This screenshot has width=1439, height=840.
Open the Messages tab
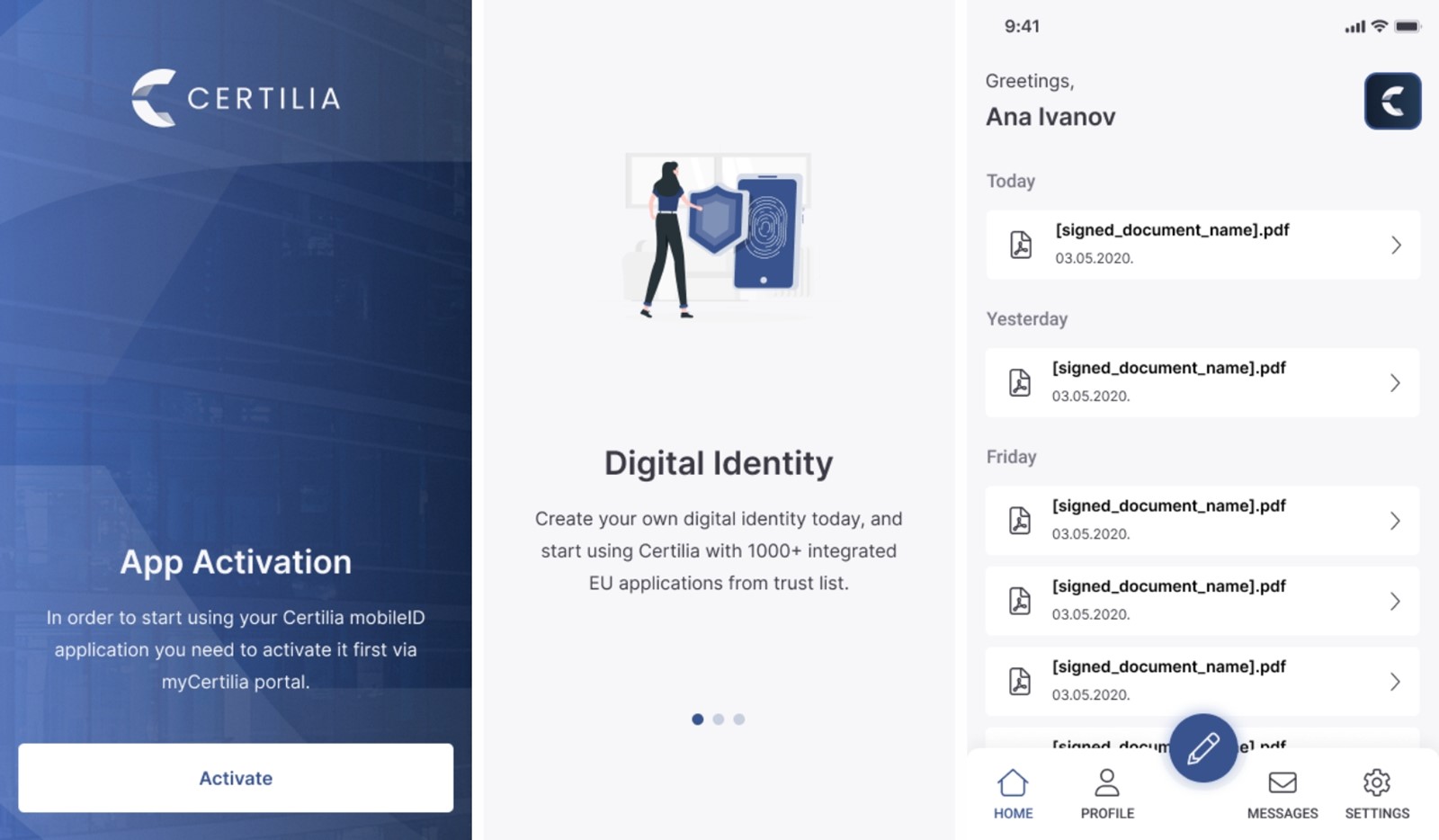coord(1283,794)
